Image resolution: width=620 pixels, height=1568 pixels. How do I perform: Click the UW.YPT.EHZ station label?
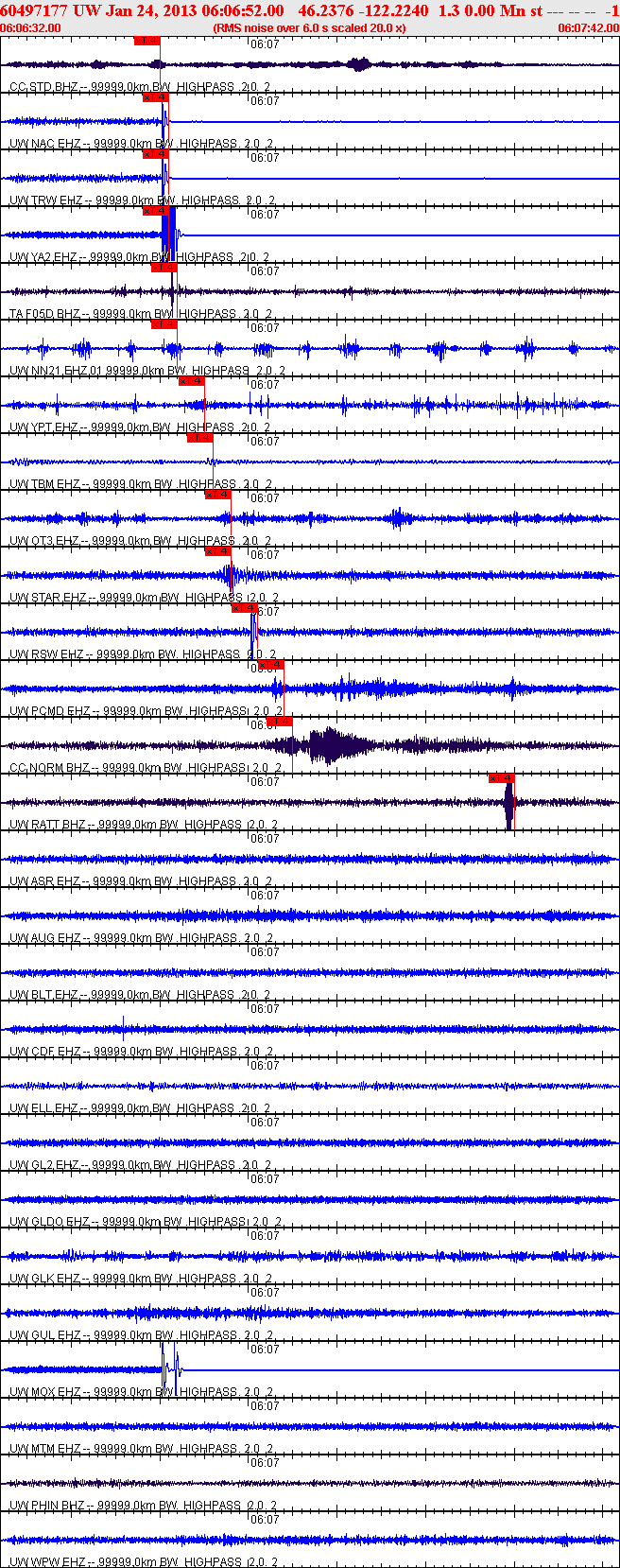140,427
